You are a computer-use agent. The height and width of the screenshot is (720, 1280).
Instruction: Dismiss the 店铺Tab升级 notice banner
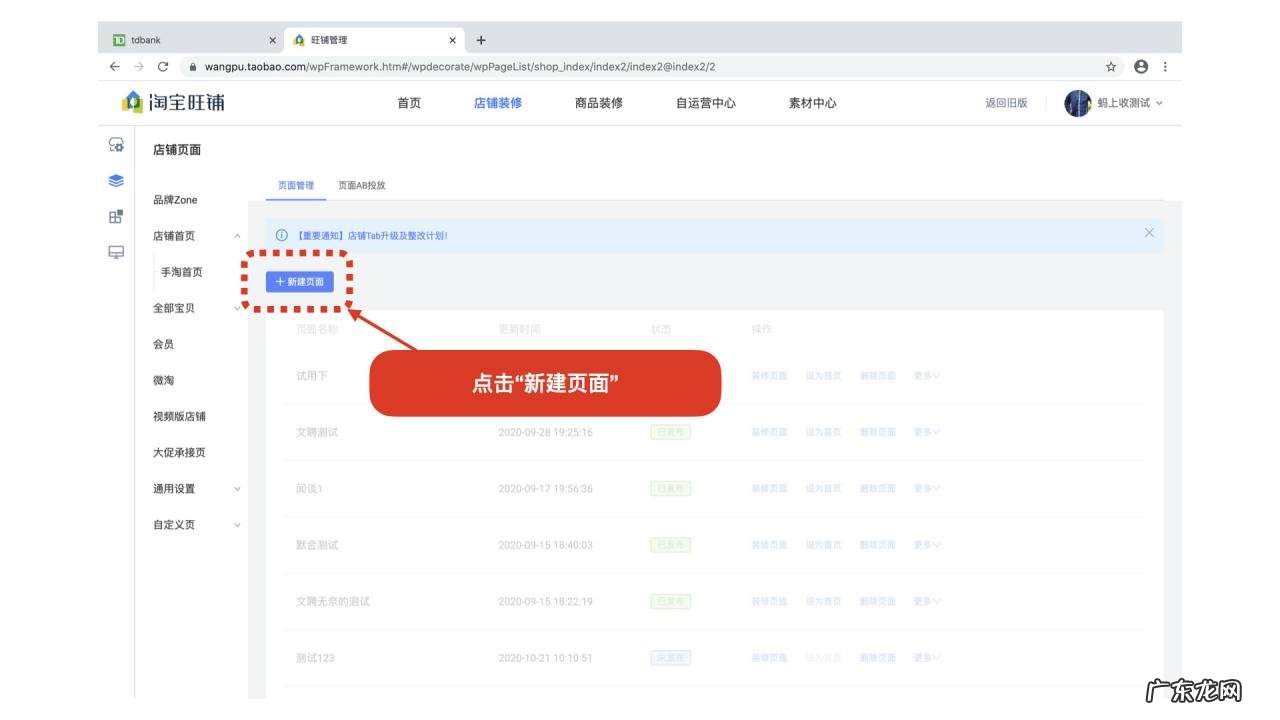1150,232
